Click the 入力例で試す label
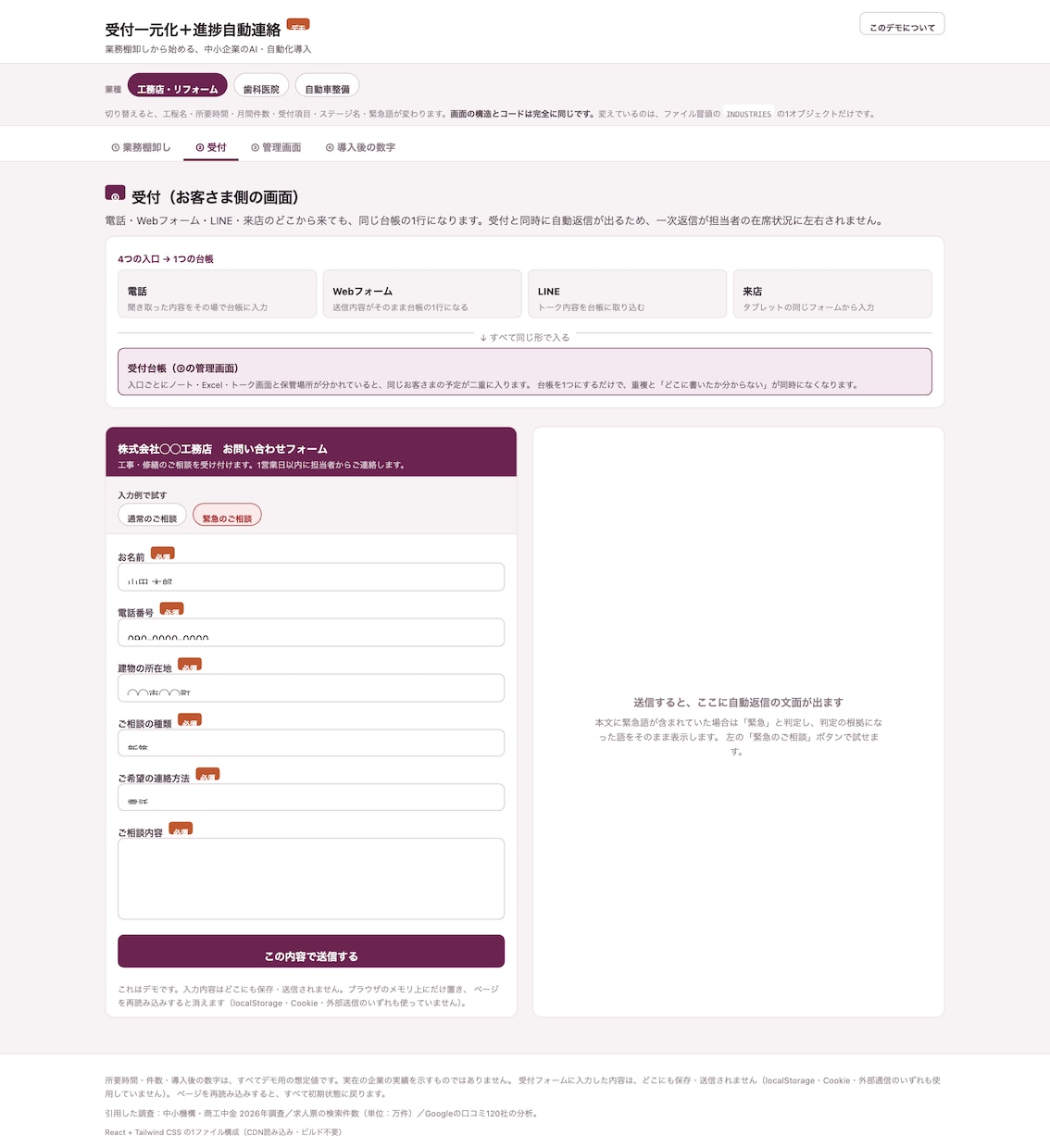1050x1148 pixels. [143, 495]
